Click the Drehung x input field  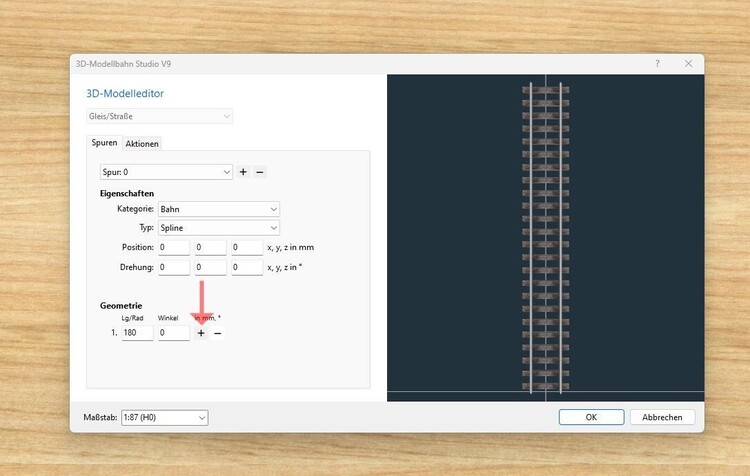pos(174,267)
